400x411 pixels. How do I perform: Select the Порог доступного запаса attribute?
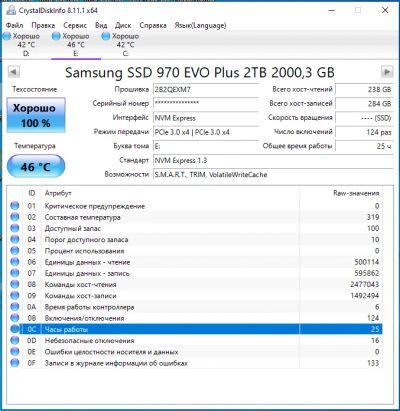click(x=86, y=240)
